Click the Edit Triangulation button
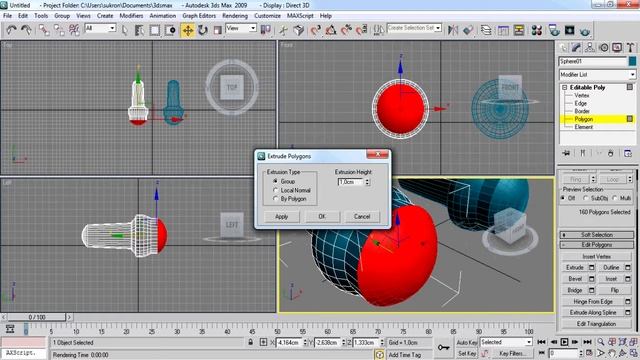 (596, 324)
